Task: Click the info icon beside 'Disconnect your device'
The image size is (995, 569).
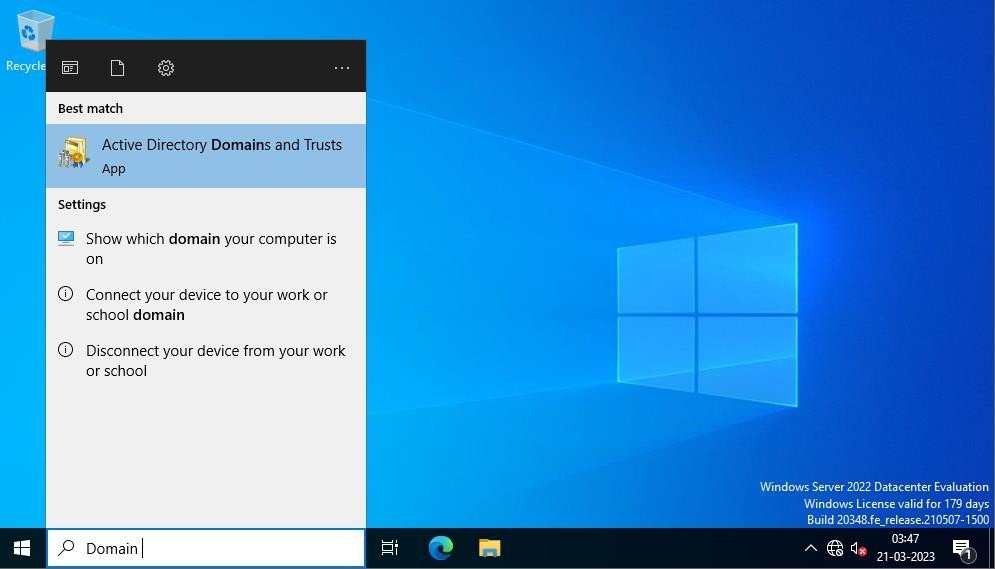Action: click(65, 350)
